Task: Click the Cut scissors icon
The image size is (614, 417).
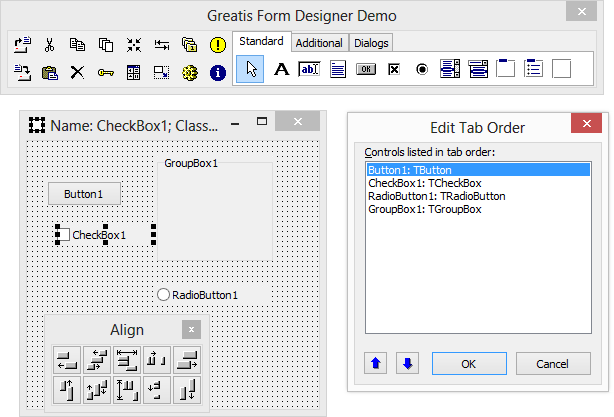Action: click(49, 45)
